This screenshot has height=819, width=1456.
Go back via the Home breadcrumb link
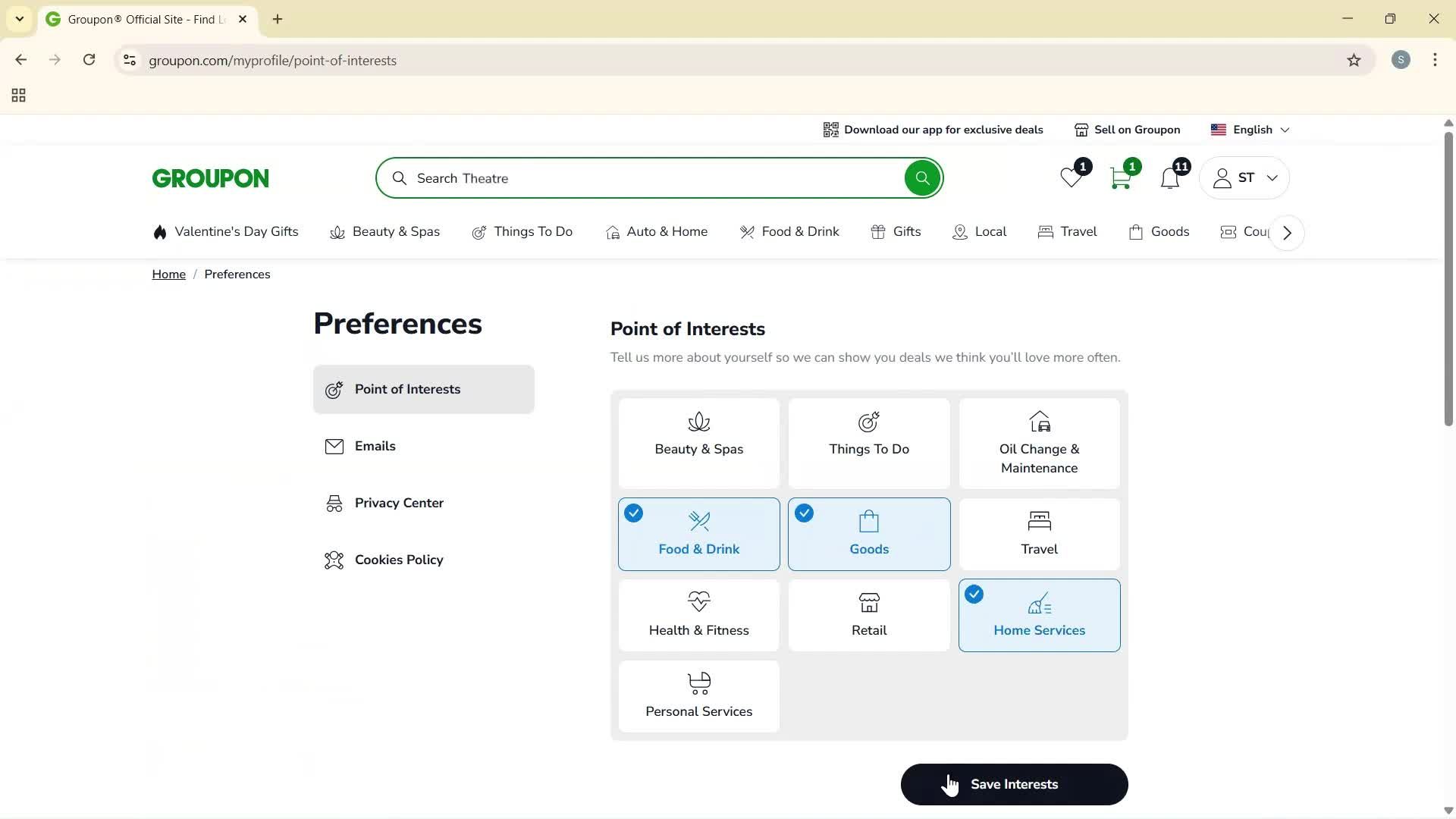tap(168, 274)
